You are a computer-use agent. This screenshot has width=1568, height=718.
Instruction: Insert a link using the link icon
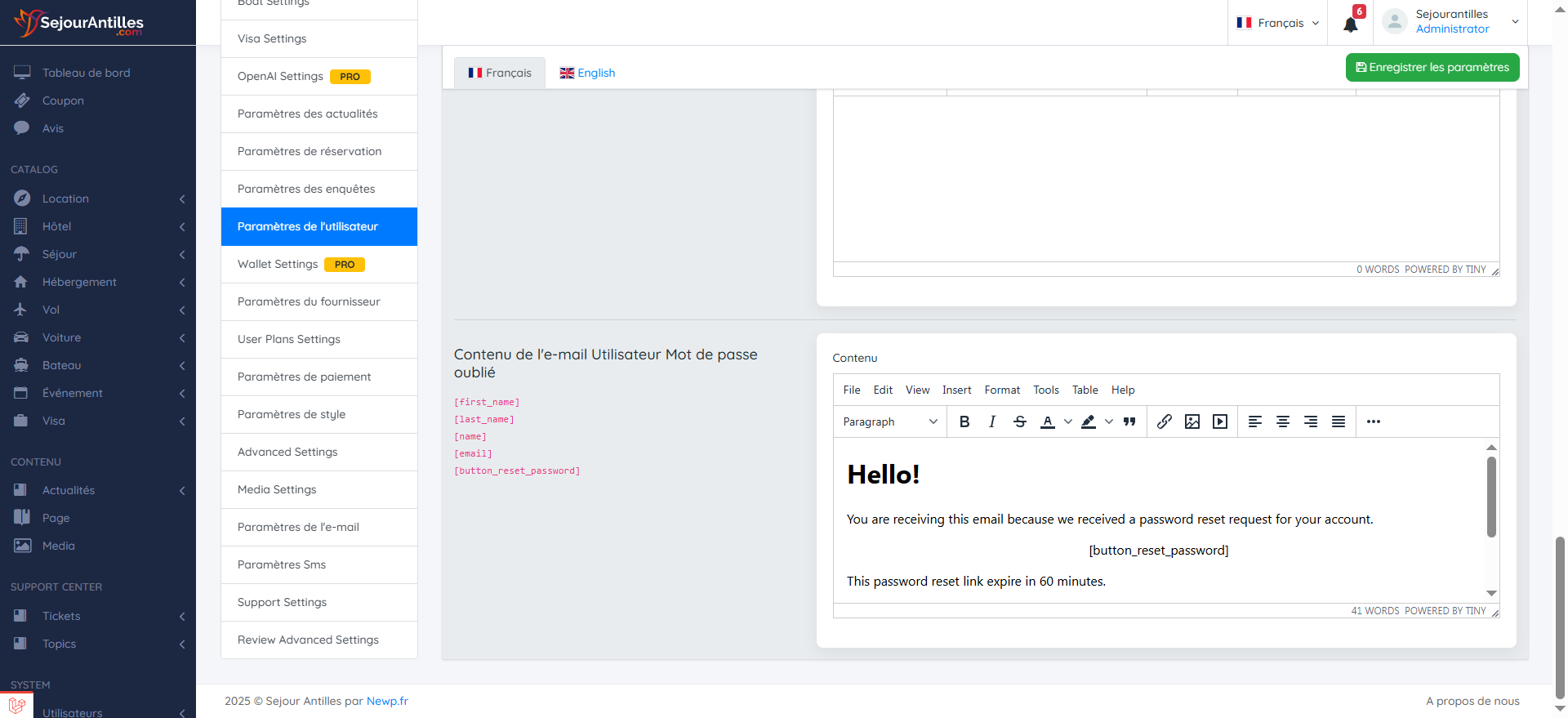point(1165,421)
